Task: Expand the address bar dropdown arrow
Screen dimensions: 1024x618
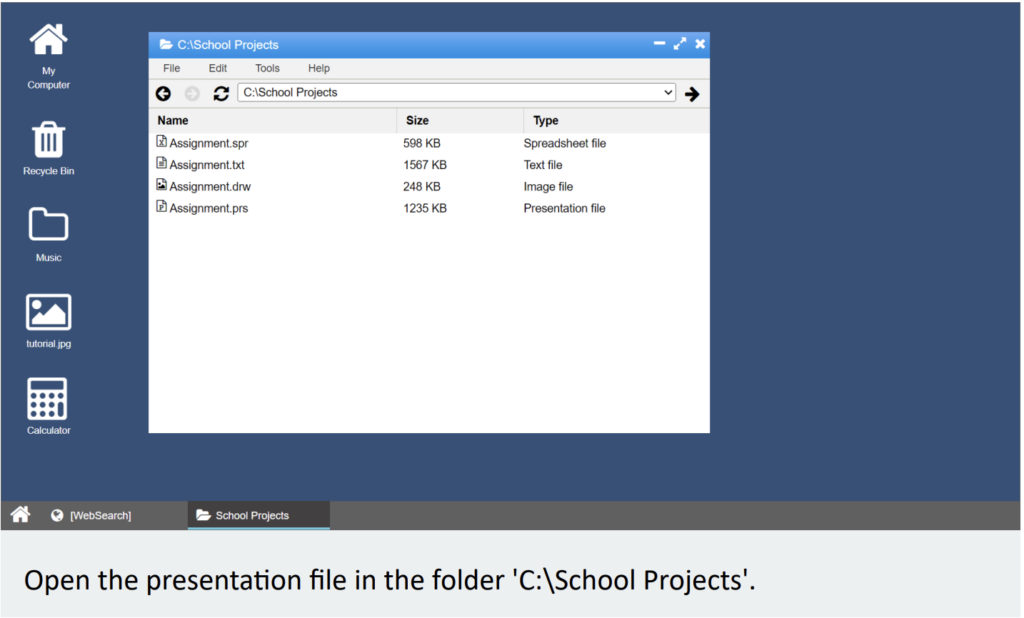Action: point(668,92)
